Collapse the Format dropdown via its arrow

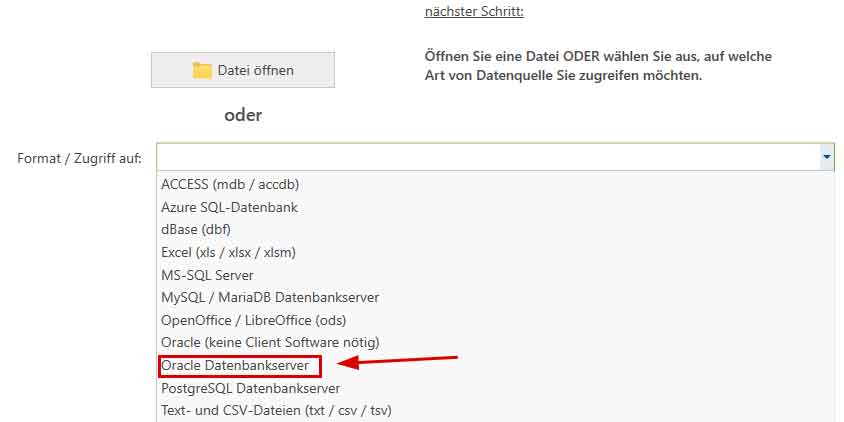pyautogui.click(x=826, y=157)
